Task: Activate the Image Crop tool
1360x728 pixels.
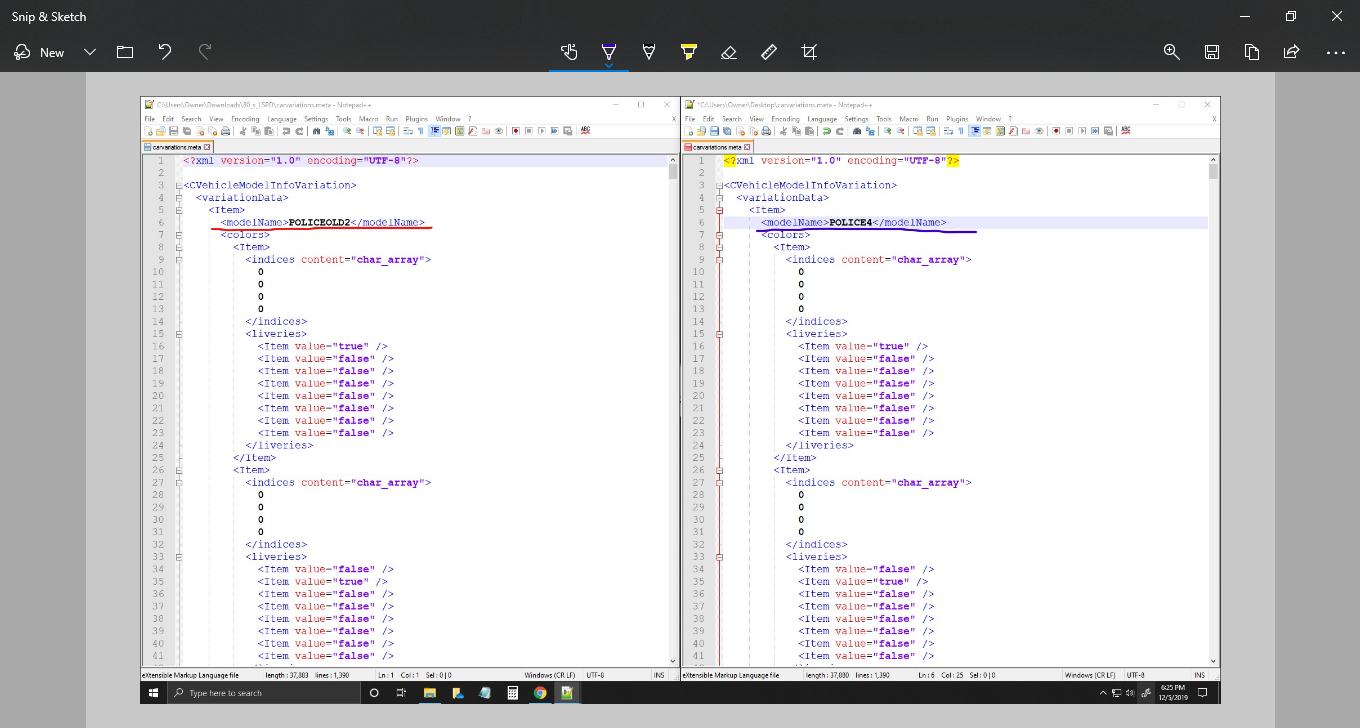Action: 809,52
